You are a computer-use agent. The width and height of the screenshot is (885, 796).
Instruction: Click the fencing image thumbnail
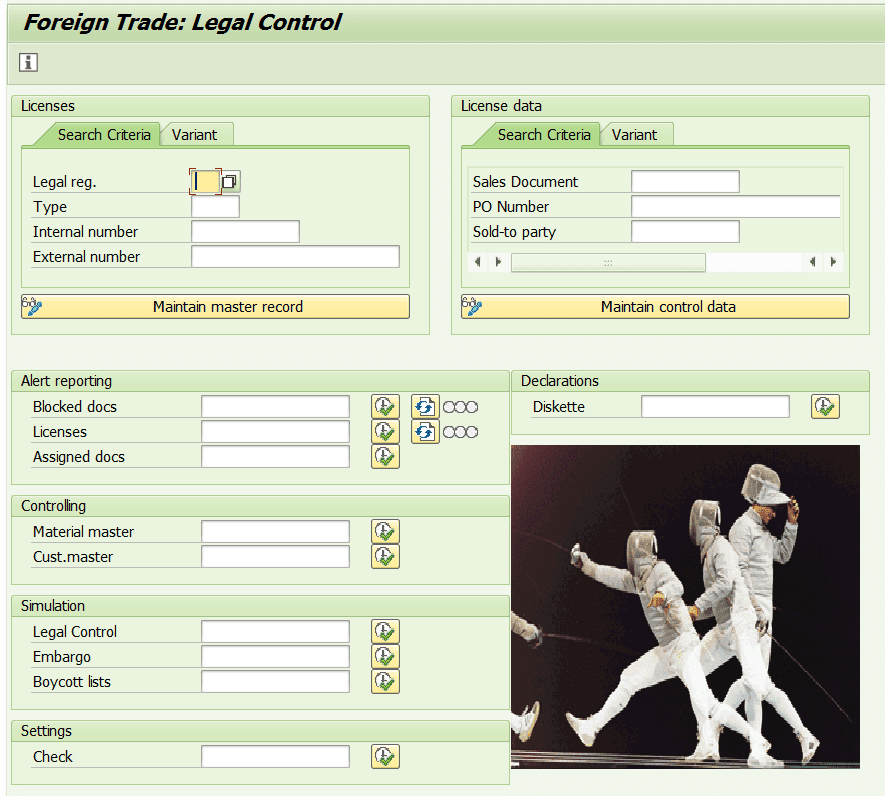click(685, 606)
